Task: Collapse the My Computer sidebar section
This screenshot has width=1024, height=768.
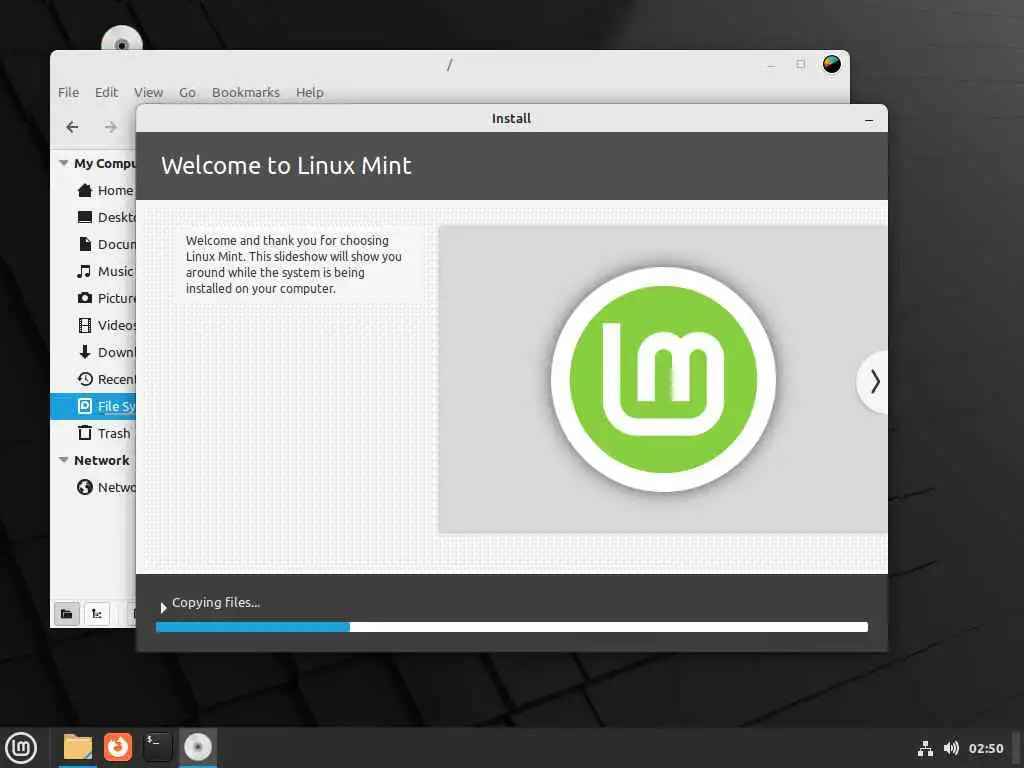Action: [x=63, y=163]
